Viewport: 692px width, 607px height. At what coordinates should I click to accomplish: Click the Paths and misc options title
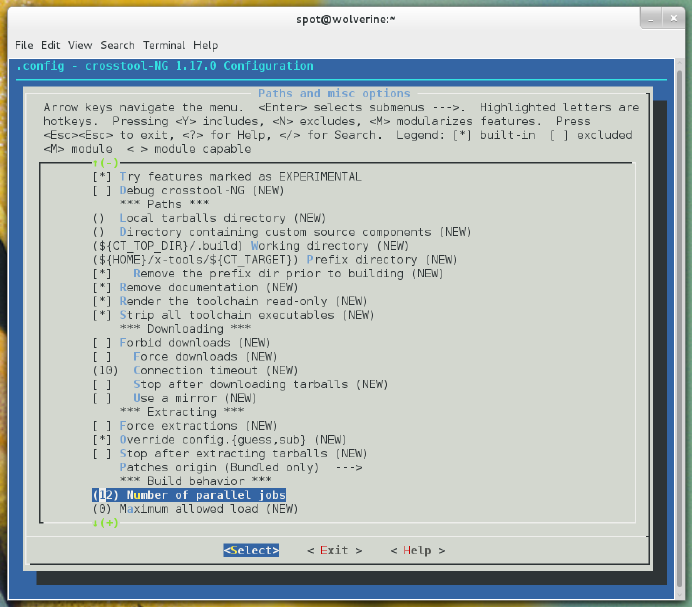click(x=334, y=93)
